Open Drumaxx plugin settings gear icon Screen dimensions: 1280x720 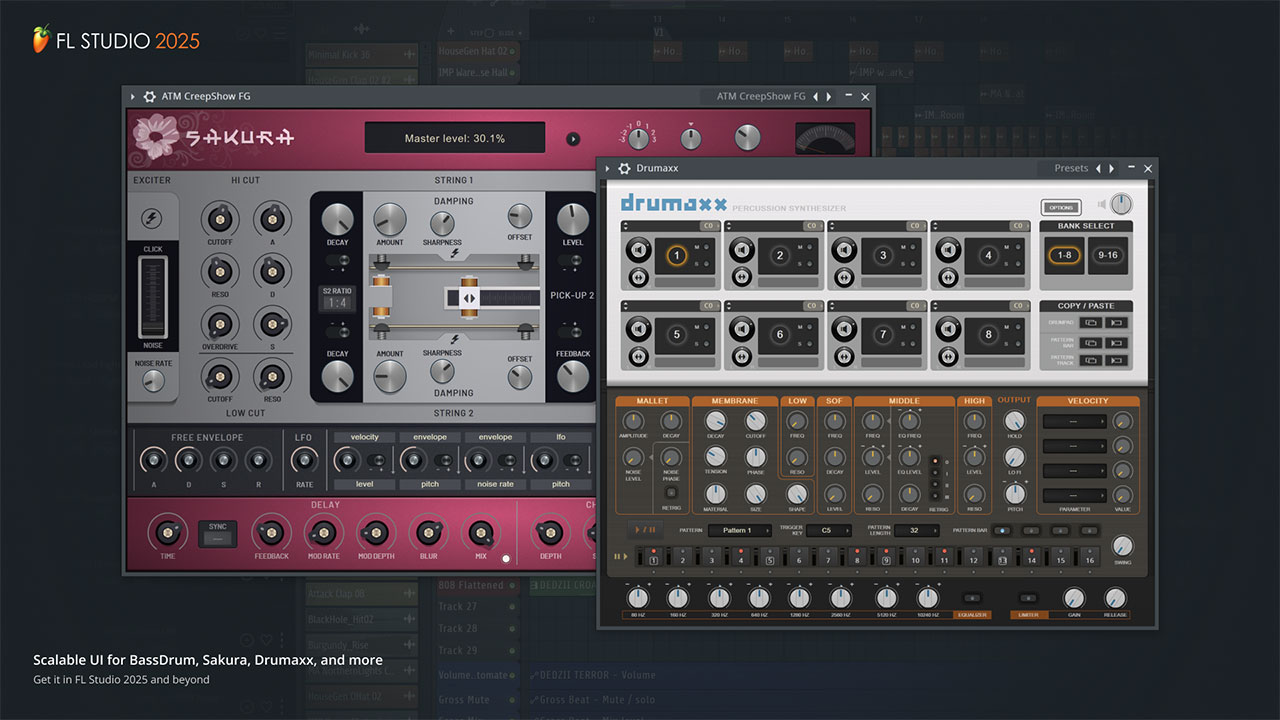(625, 168)
